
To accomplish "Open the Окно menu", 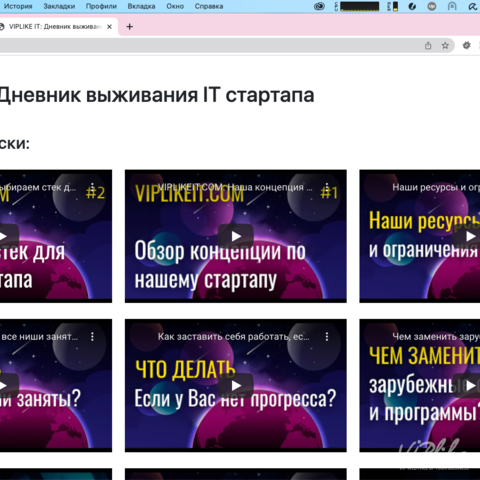I will pos(175,6).
